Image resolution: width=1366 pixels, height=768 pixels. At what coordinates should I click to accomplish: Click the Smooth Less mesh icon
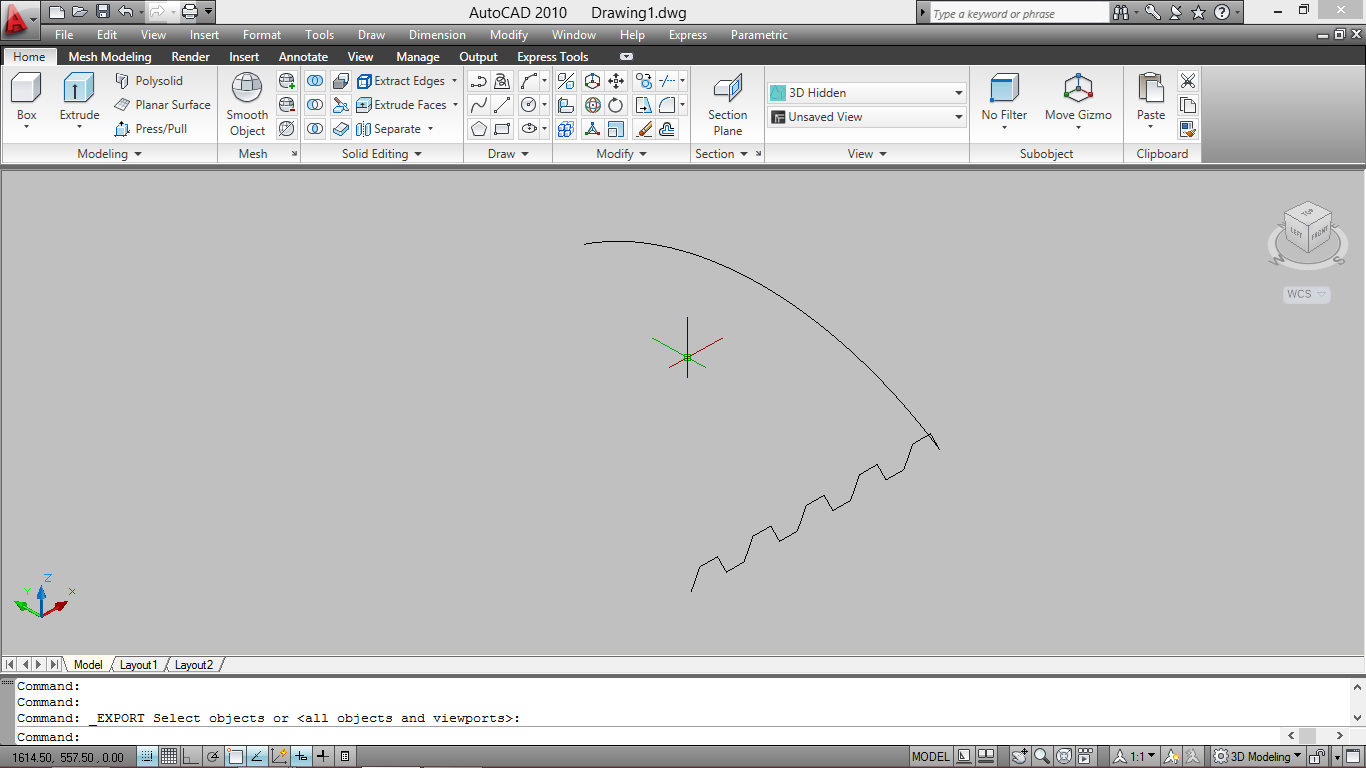pyautogui.click(x=287, y=105)
